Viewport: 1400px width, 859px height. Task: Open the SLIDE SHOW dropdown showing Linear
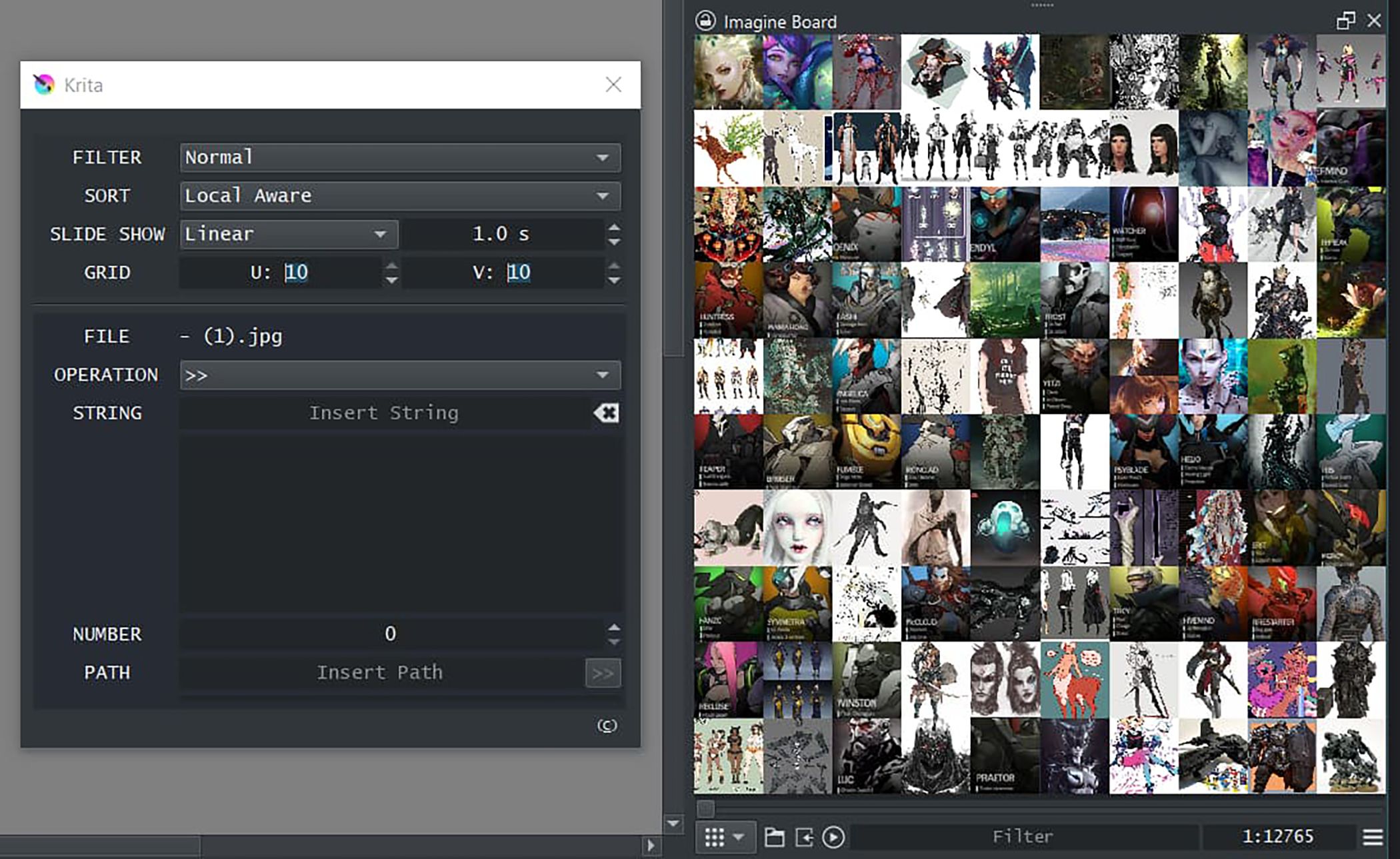point(288,234)
